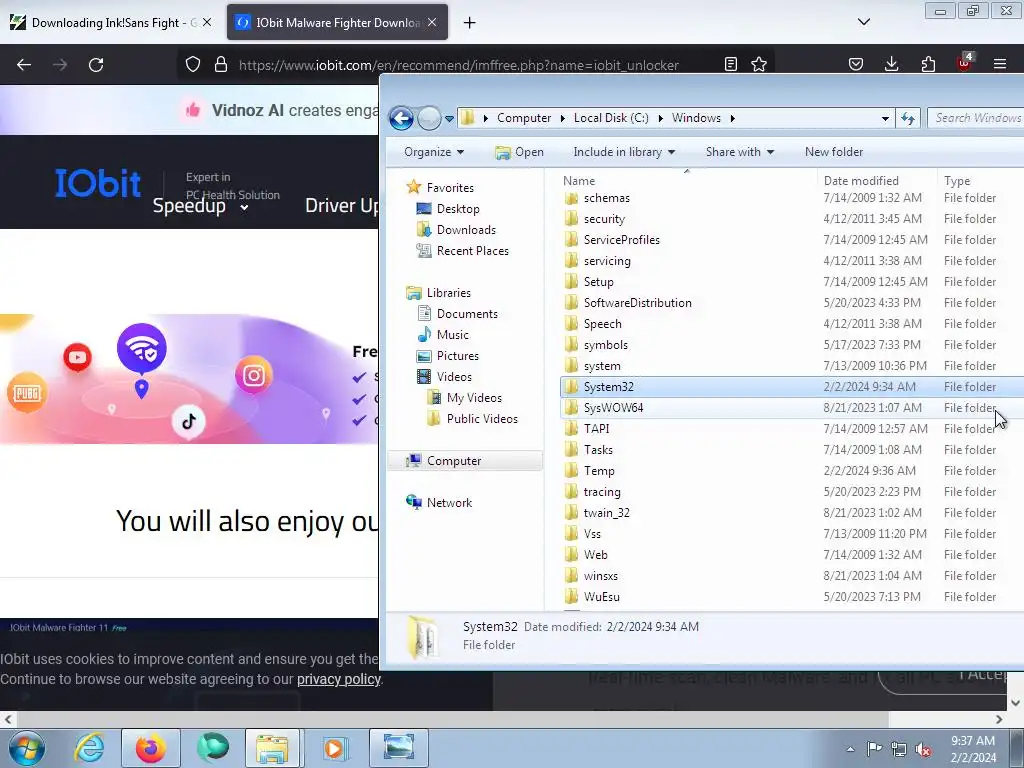Open Pictures library
Viewport: 1024px width, 768px height.
click(x=457, y=355)
